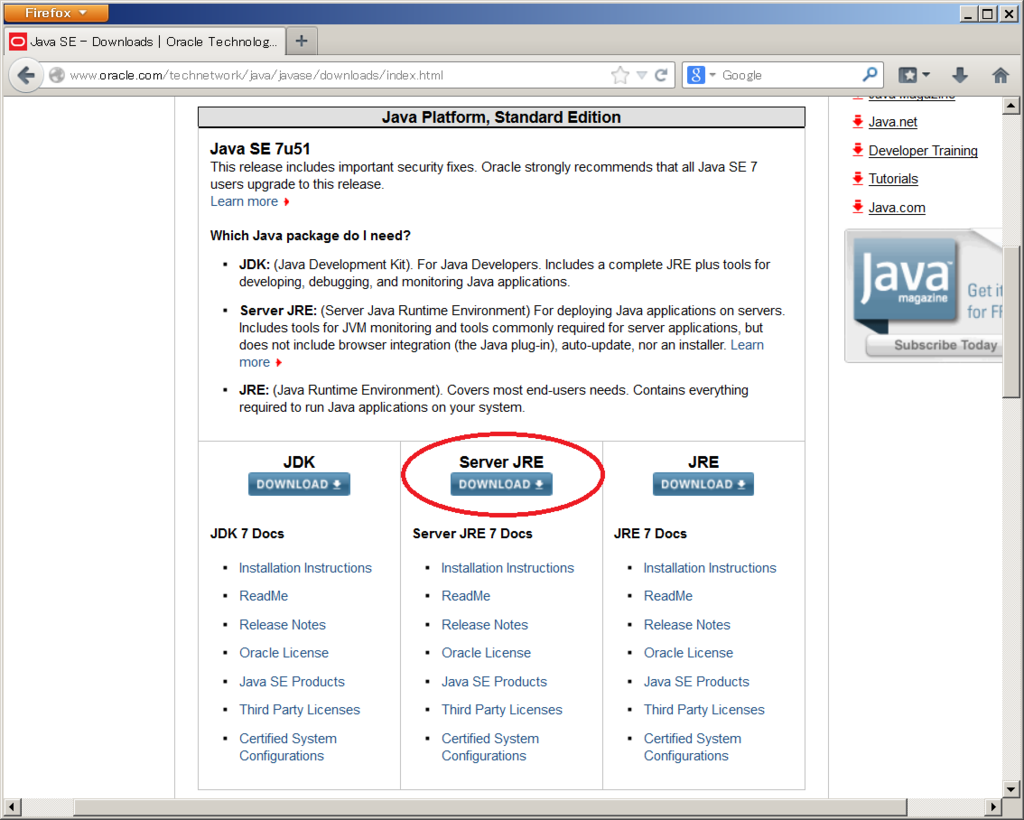Download the Server JRE

click(x=501, y=484)
